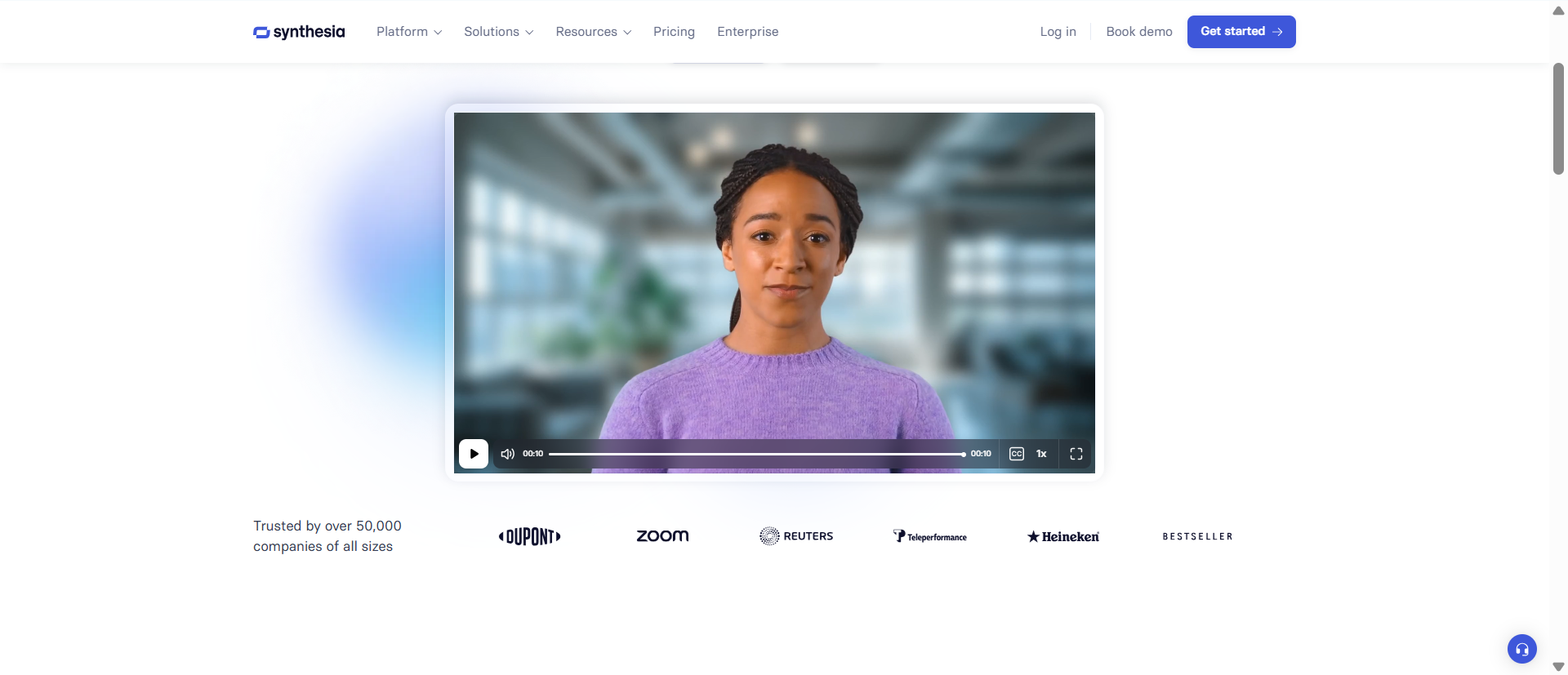Click the video's total duration 00:10 label

[x=981, y=454]
